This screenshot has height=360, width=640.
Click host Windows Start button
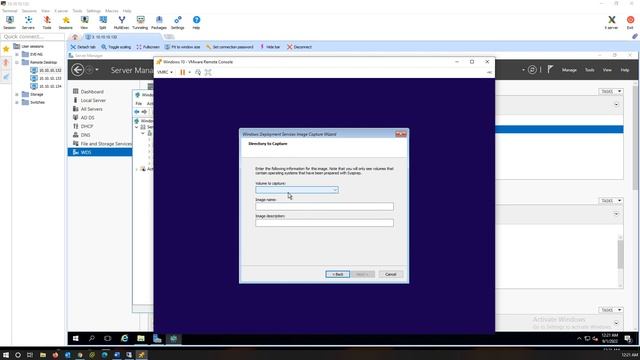pyautogui.click(x=6, y=355)
